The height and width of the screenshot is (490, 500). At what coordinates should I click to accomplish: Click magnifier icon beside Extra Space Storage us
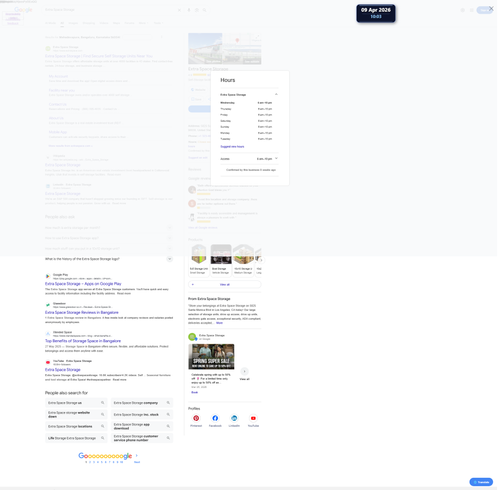tap(103, 403)
